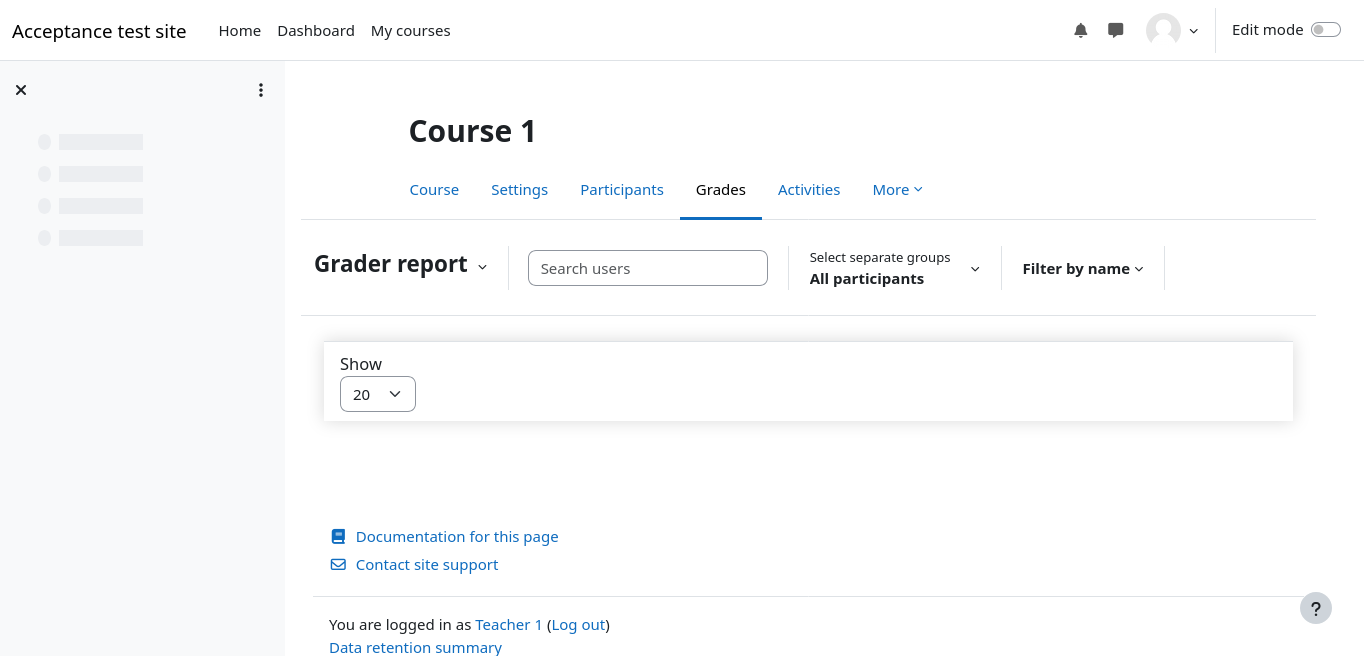This screenshot has width=1364, height=656.
Task: Go to My courses in navbar
Action: coord(410,31)
